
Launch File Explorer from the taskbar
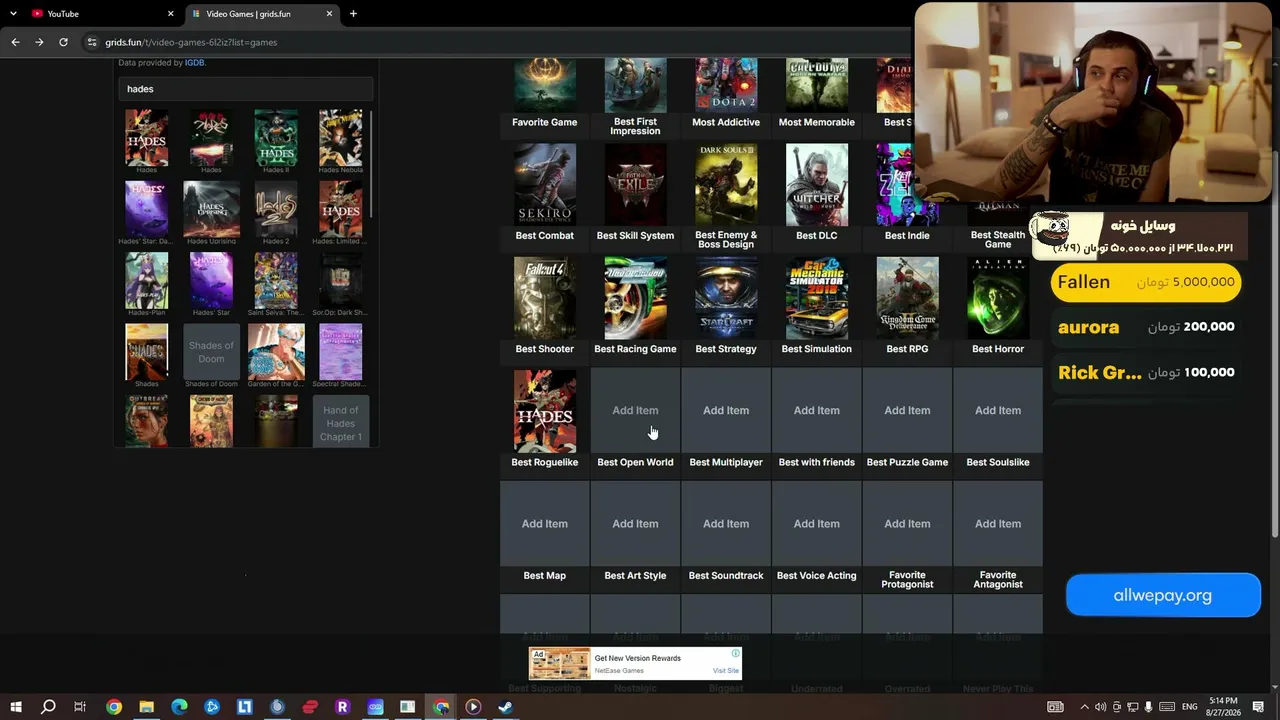[x=146, y=707]
